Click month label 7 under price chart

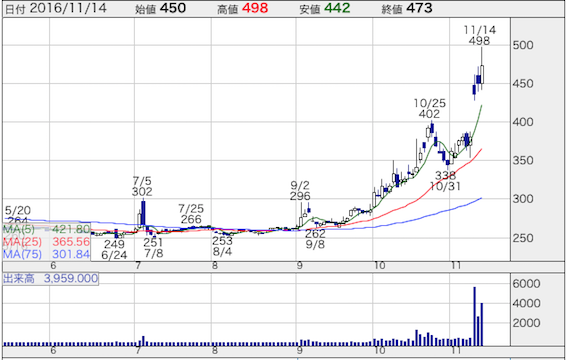pos(137,266)
